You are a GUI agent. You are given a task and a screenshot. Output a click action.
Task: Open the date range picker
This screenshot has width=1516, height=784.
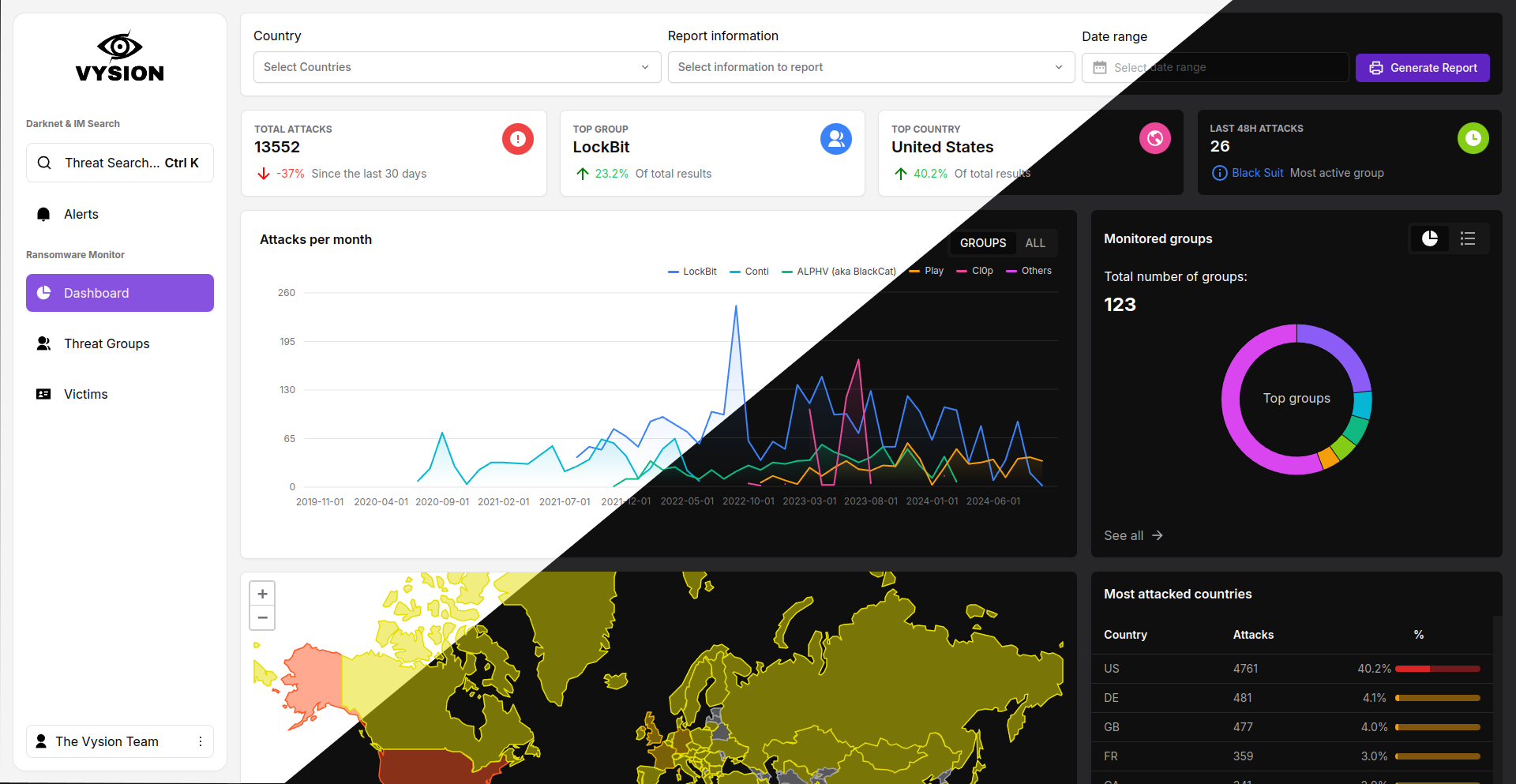(x=1214, y=68)
